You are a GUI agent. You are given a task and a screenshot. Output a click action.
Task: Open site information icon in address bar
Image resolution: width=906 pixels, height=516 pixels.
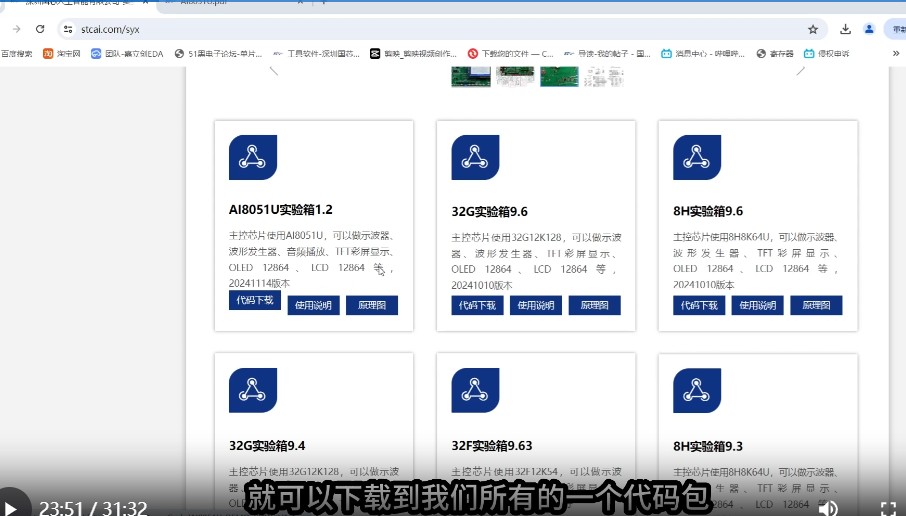pos(68,29)
